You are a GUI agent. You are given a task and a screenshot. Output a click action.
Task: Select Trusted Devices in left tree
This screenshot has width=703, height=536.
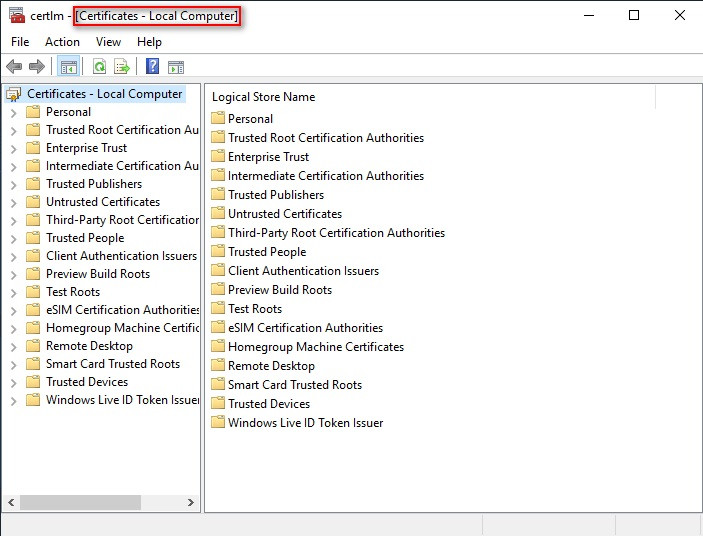(87, 382)
